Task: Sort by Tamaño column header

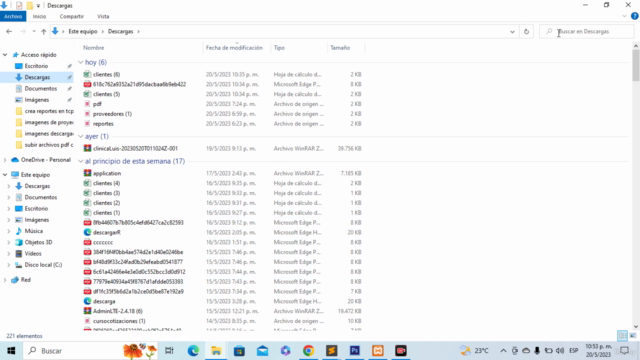Action: pos(340,48)
